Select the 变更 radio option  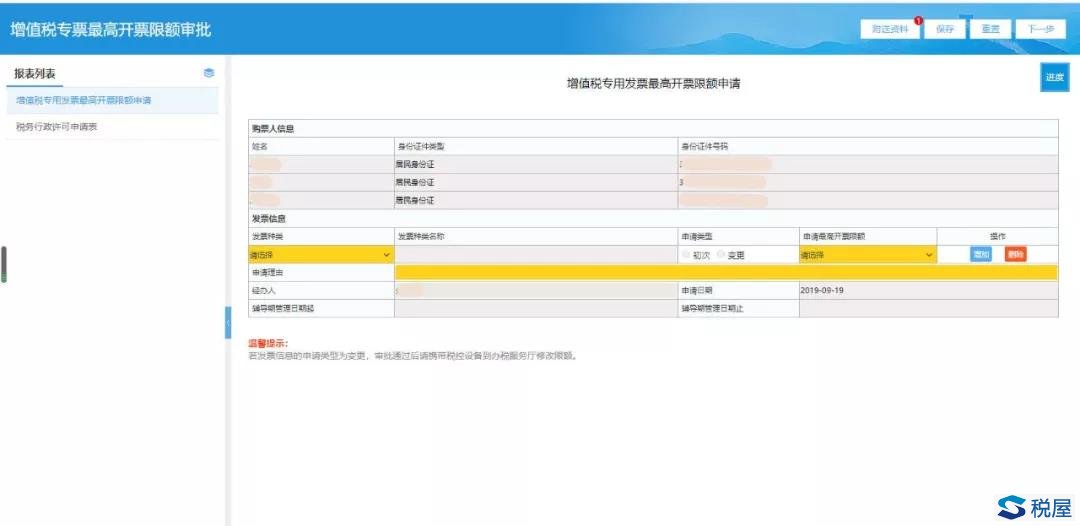(x=721, y=255)
